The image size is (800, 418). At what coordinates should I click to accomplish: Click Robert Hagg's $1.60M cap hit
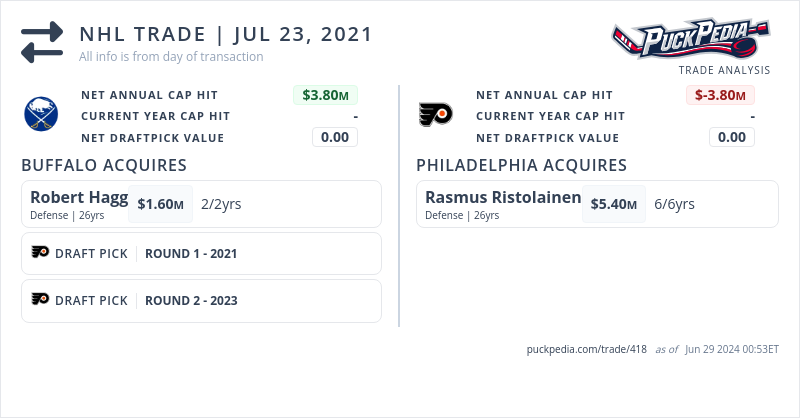(x=161, y=204)
